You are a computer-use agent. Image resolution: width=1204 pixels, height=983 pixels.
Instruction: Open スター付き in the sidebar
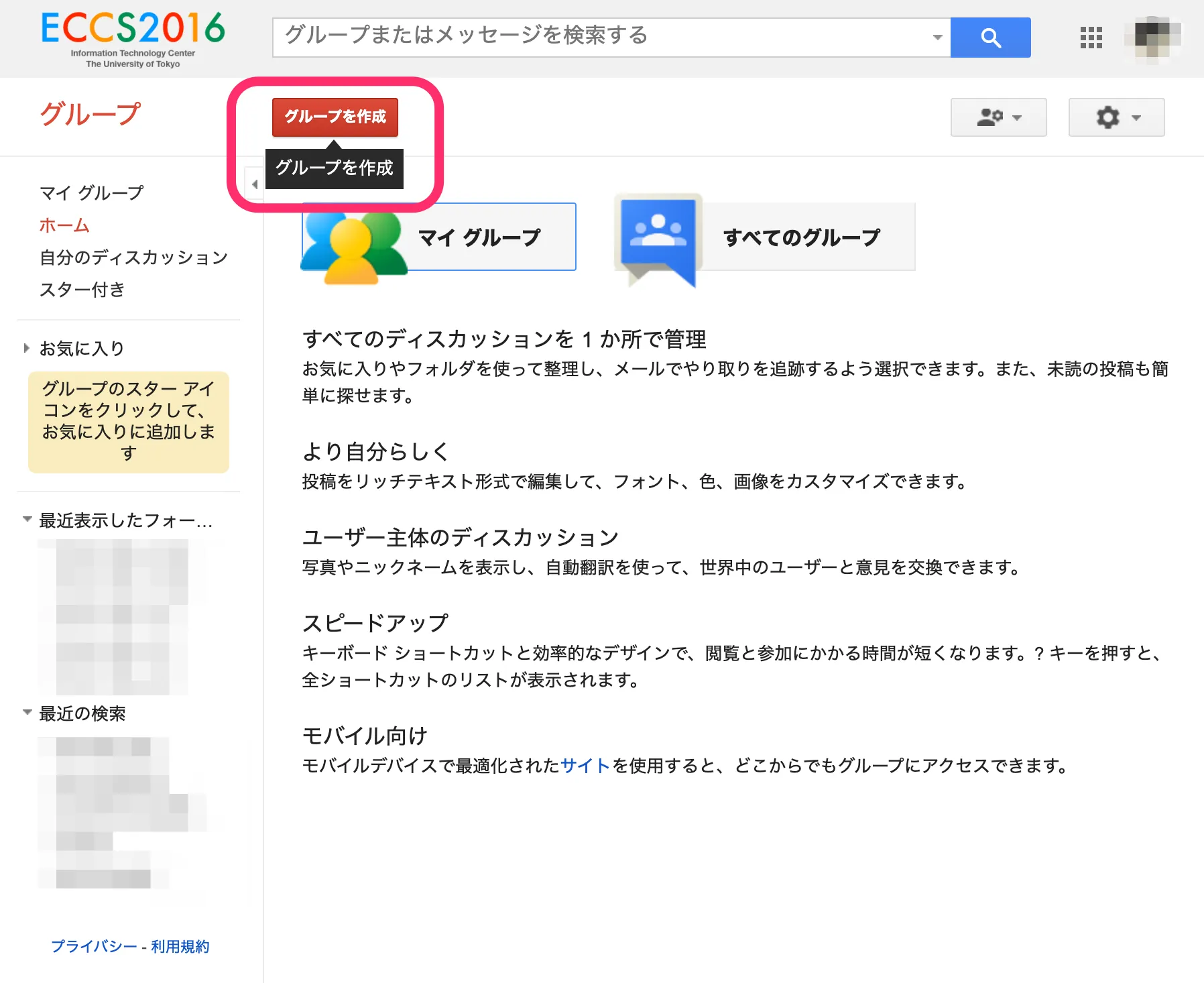pos(82,290)
